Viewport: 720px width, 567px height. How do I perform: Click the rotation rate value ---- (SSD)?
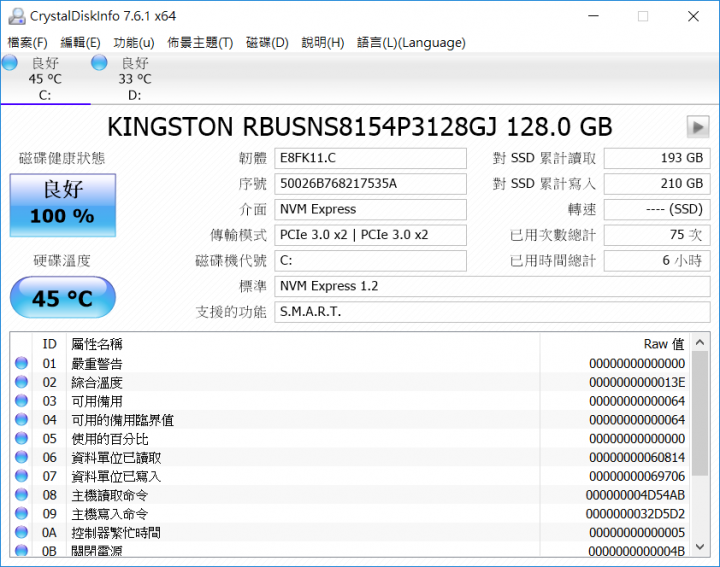[x=657, y=209]
